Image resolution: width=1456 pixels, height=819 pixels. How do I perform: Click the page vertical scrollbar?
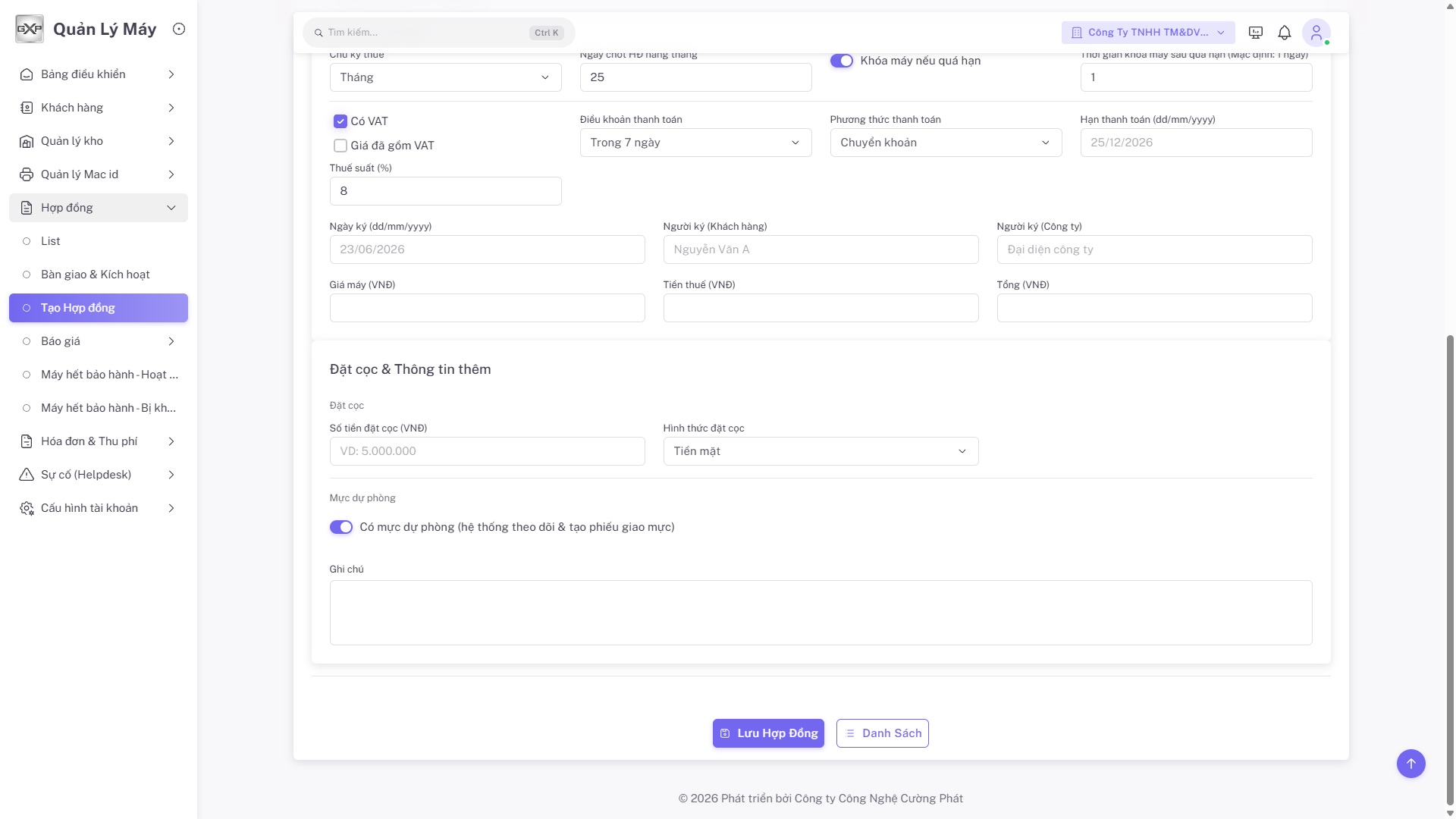pos(1450,569)
